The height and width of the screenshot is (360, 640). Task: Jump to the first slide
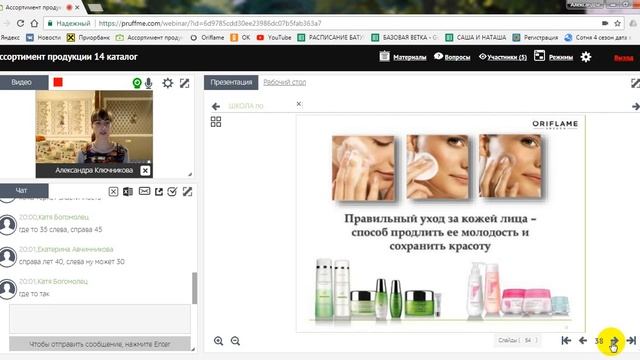(x=566, y=340)
